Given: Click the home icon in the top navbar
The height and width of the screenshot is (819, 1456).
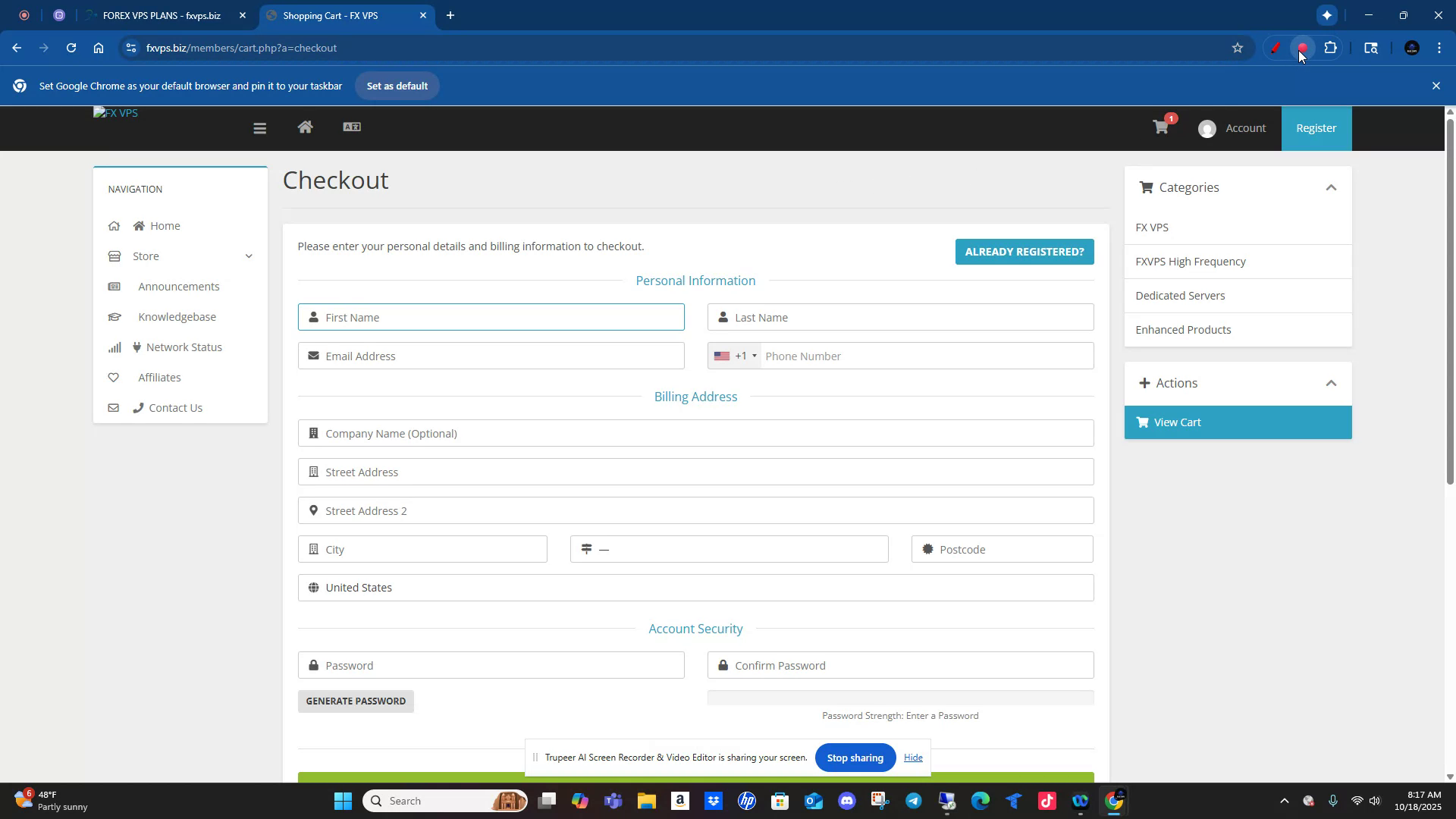Looking at the screenshot, I should pyautogui.click(x=306, y=127).
